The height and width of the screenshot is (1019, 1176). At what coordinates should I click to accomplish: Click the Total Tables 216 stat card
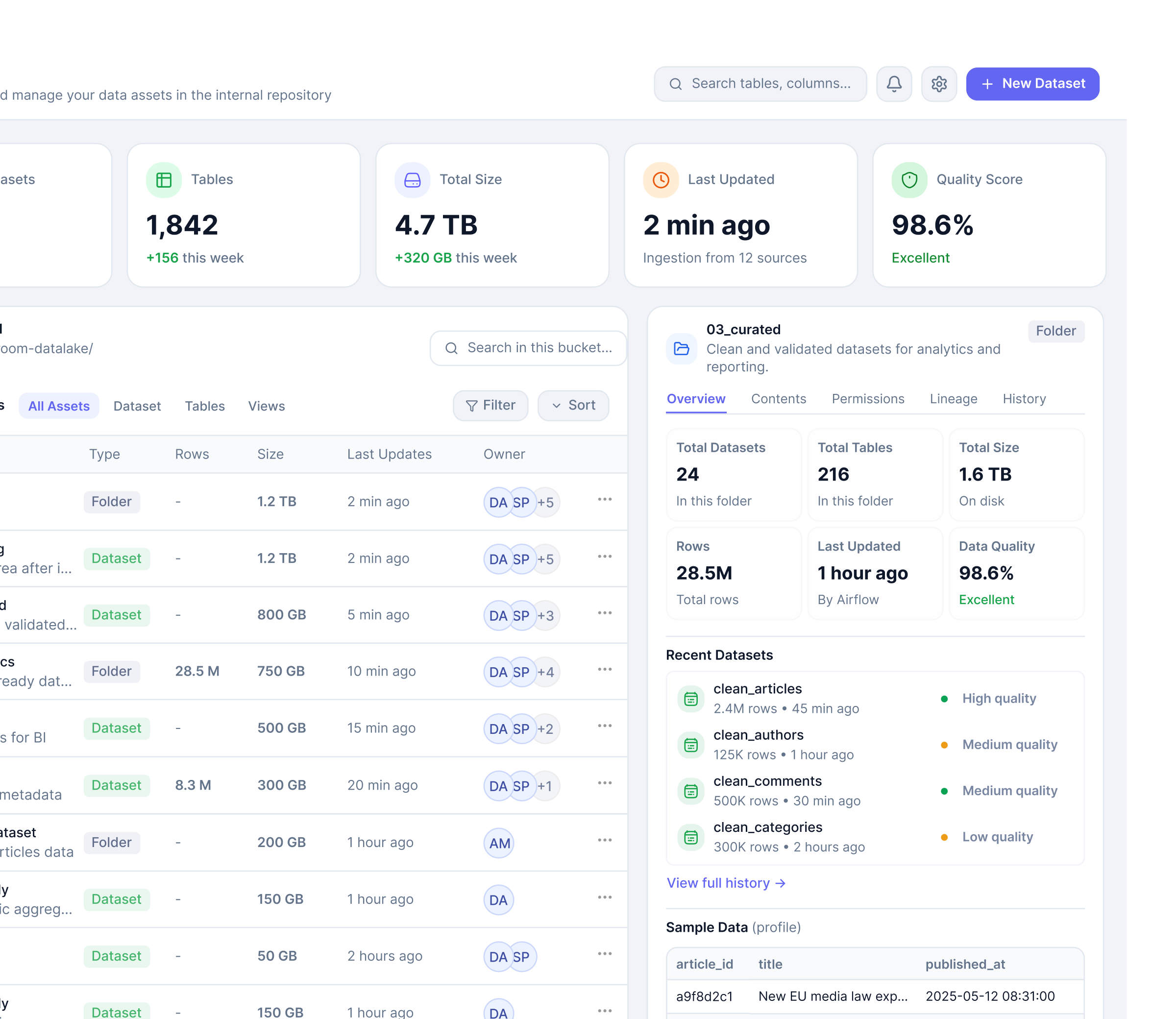875,475
